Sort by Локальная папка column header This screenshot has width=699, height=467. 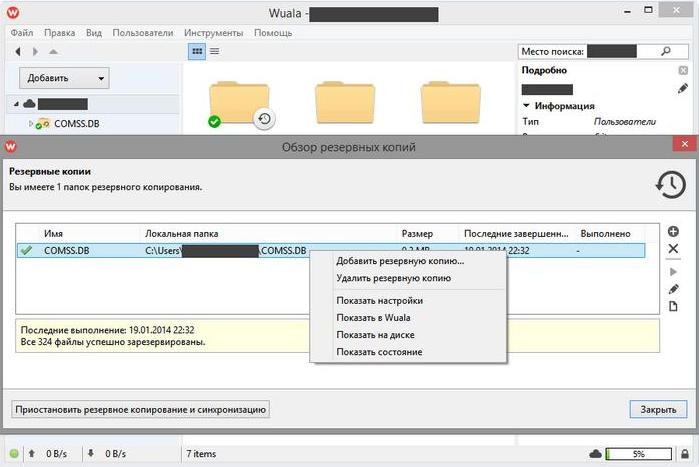pyautogui.click(x=181, y=234)
